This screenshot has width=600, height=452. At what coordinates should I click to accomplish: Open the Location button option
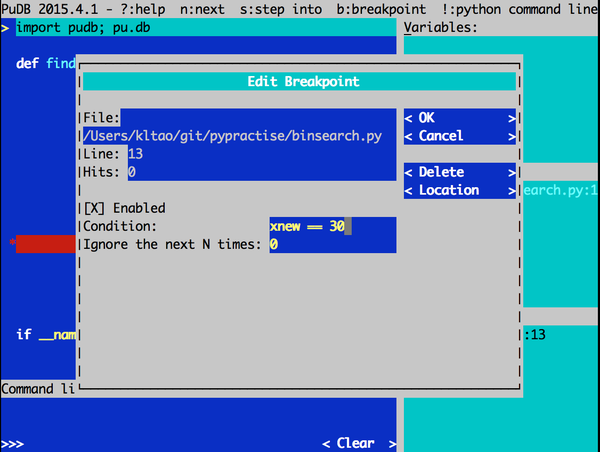pyautogui.click(x=459, y=190)
